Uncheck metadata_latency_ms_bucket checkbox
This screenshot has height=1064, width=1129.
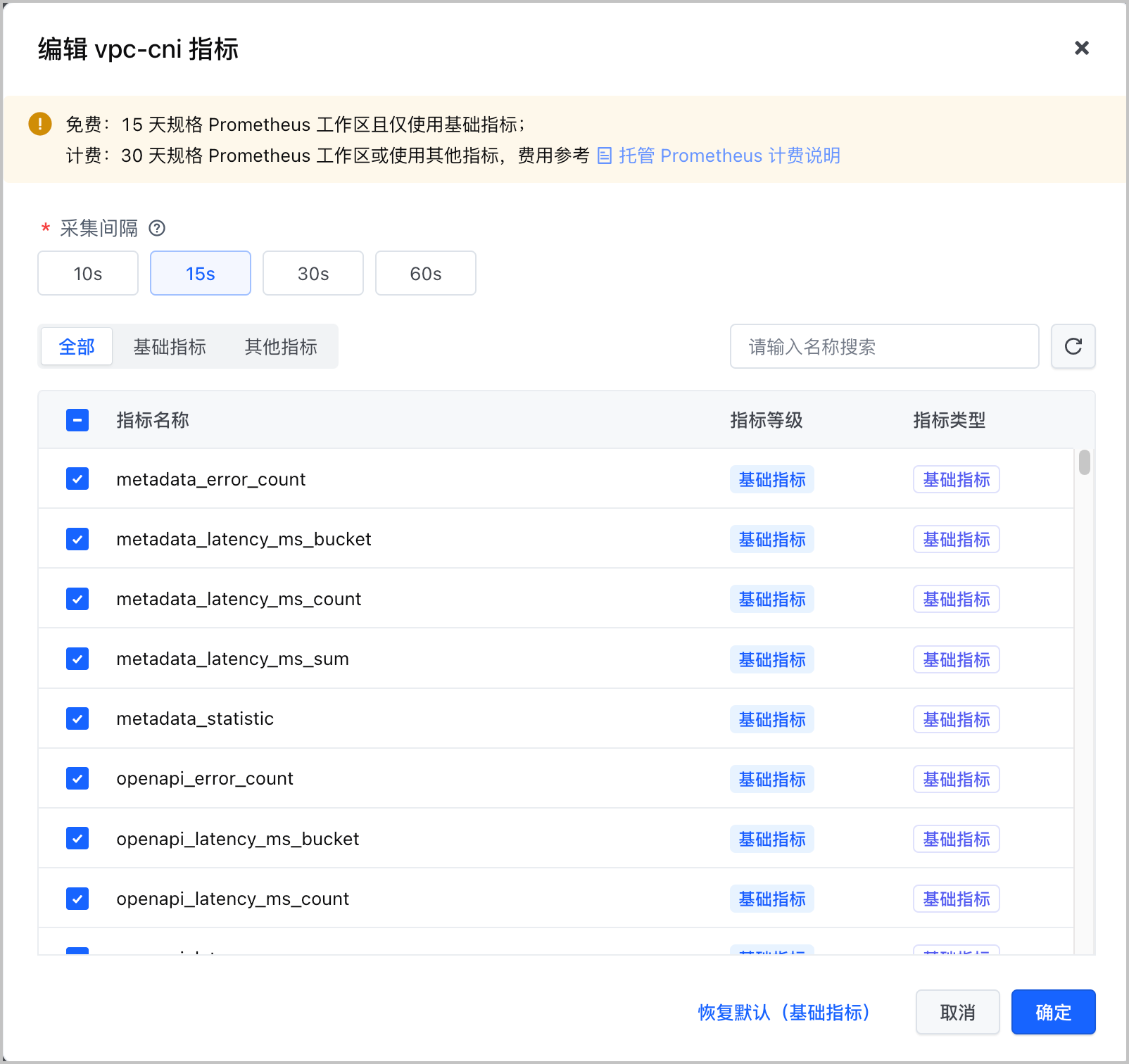coord(77,539)
